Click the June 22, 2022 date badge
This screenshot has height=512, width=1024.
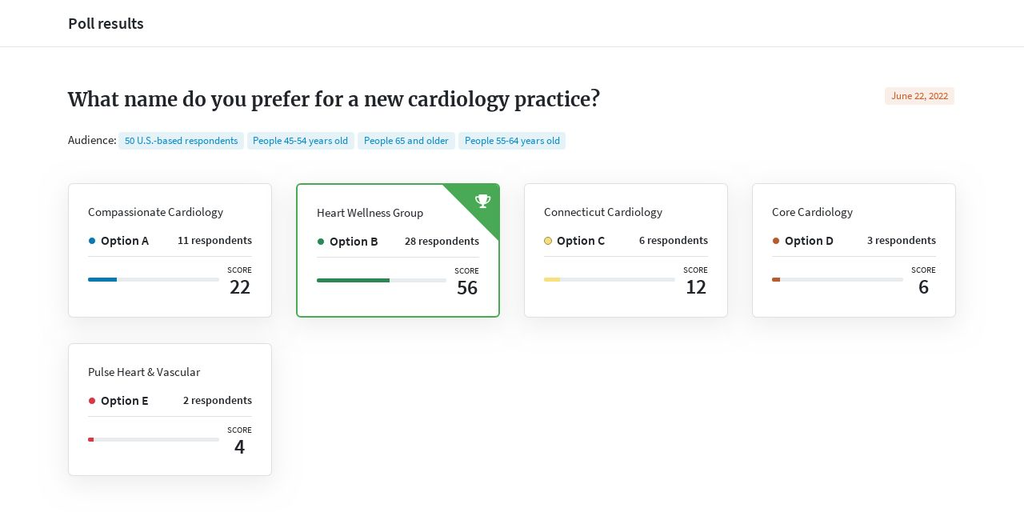coord(920,96)
